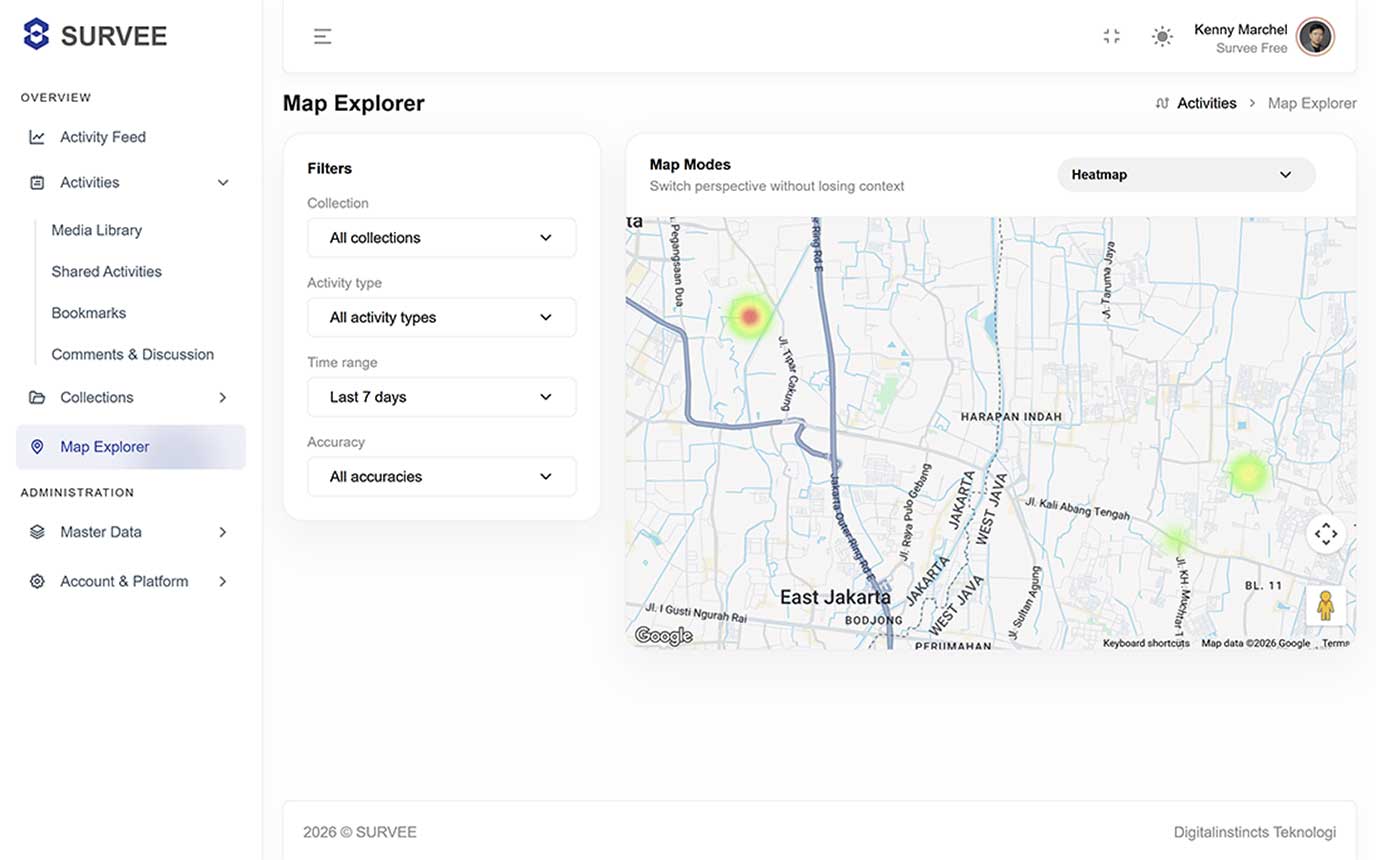Toggle the light mode sun icon
This screenshot has width=1376, height=860.
[x=1163, y=36]
